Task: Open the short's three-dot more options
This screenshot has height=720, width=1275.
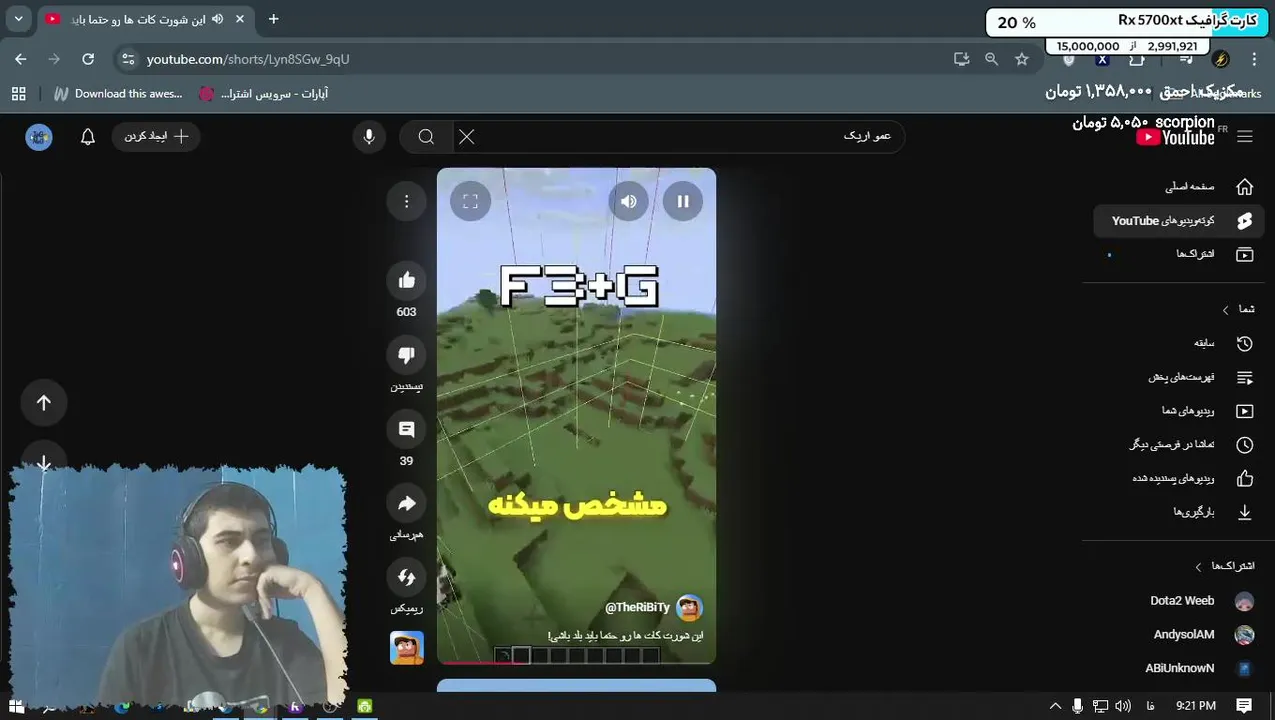Action: click(406, 202)
